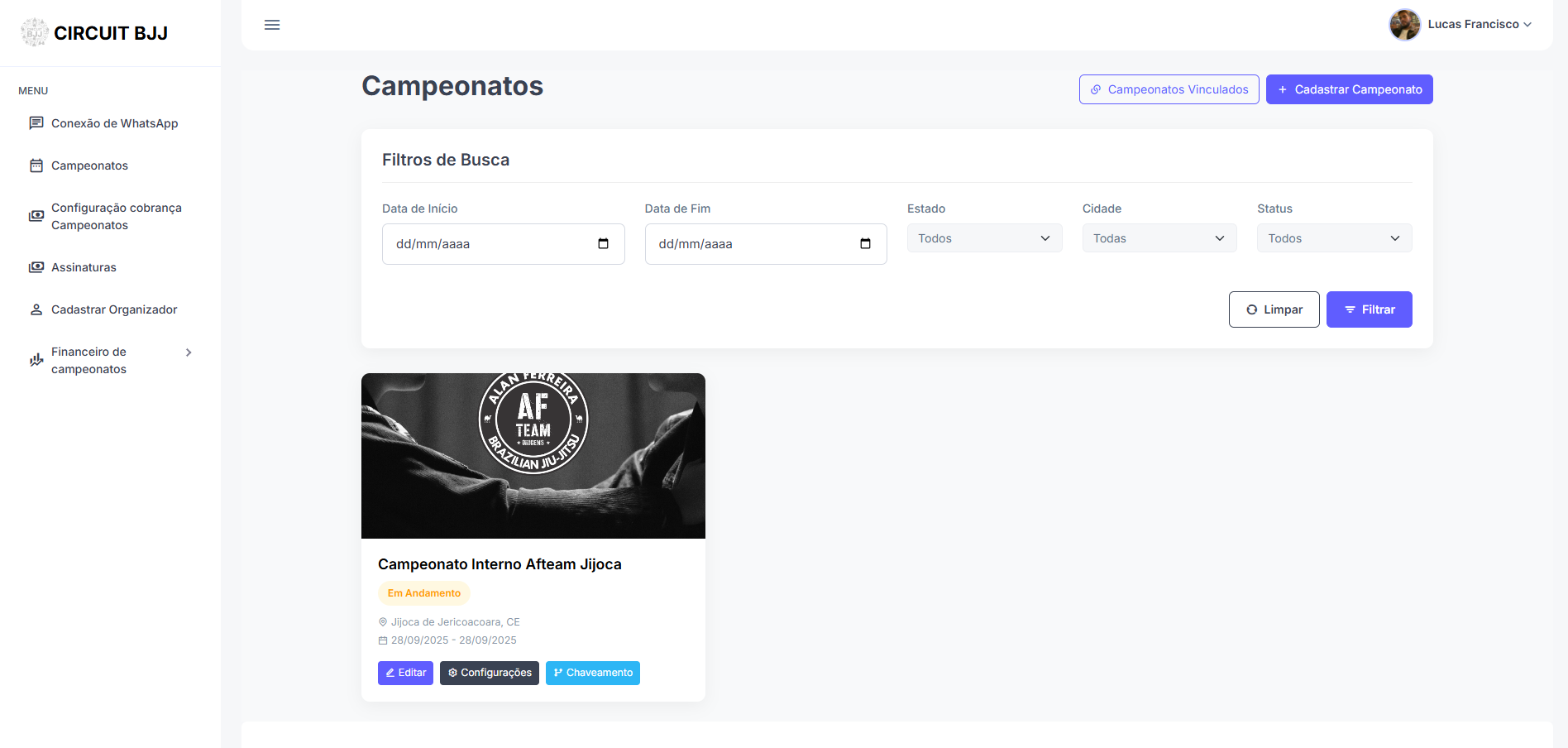Click the Em Andamento status badge
Viewport: 1568px width, 748px height.
[x=424, y=593]
